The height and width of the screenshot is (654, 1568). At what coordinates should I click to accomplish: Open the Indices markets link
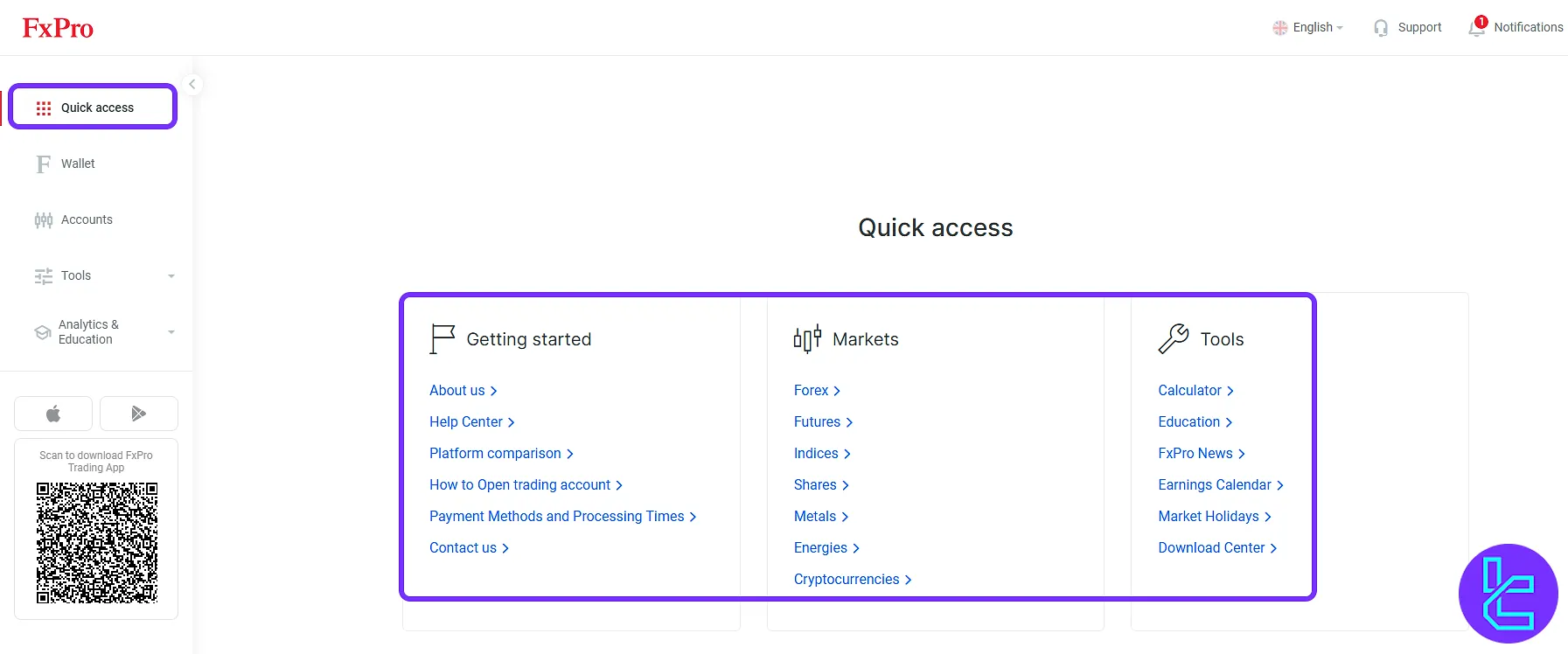pyautogui.click(x=822, y=454)
